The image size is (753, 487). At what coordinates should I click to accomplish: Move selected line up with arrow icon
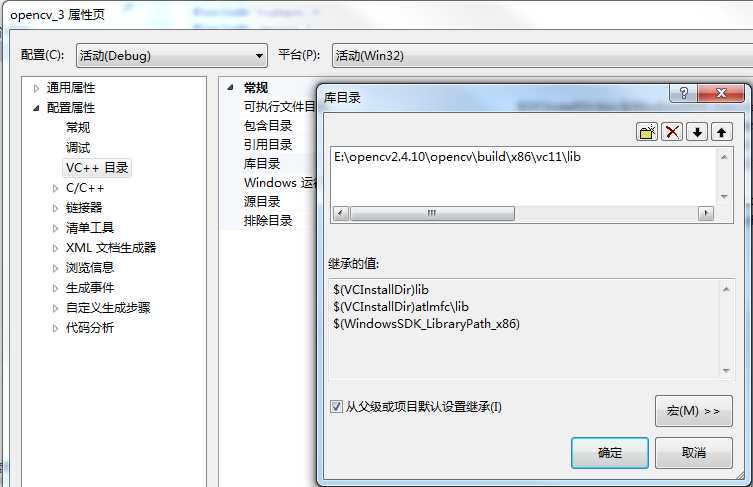click(x=721, y=132)
